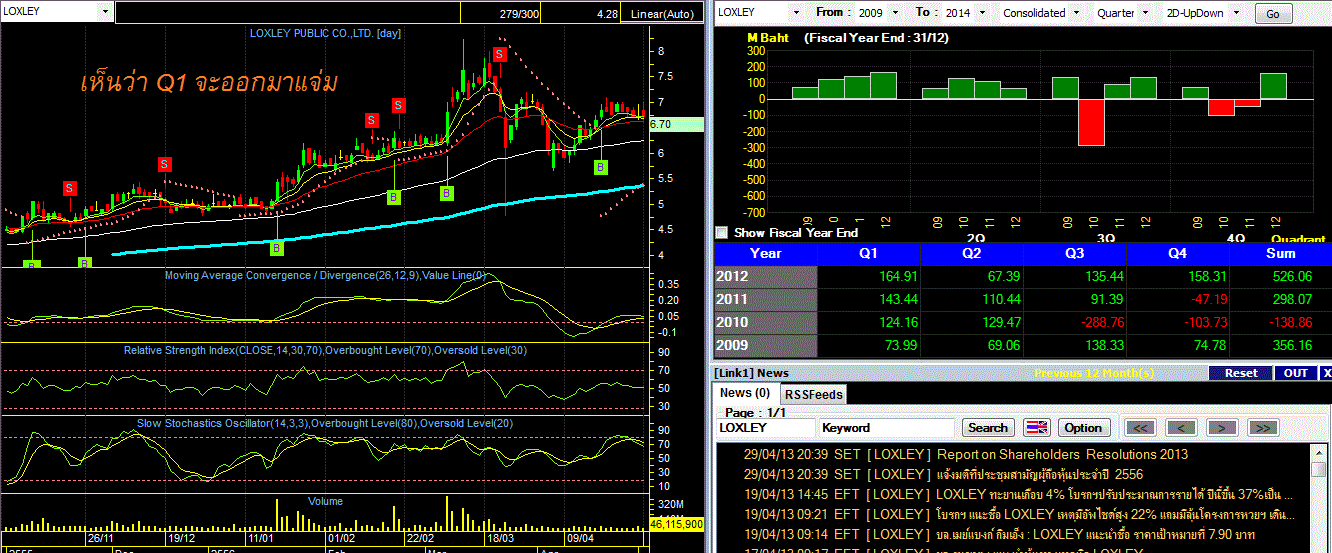Open the 19/04/13 09:21 EFT news item
This screenshot has height=553, width=1332.
click(1018, 514)
